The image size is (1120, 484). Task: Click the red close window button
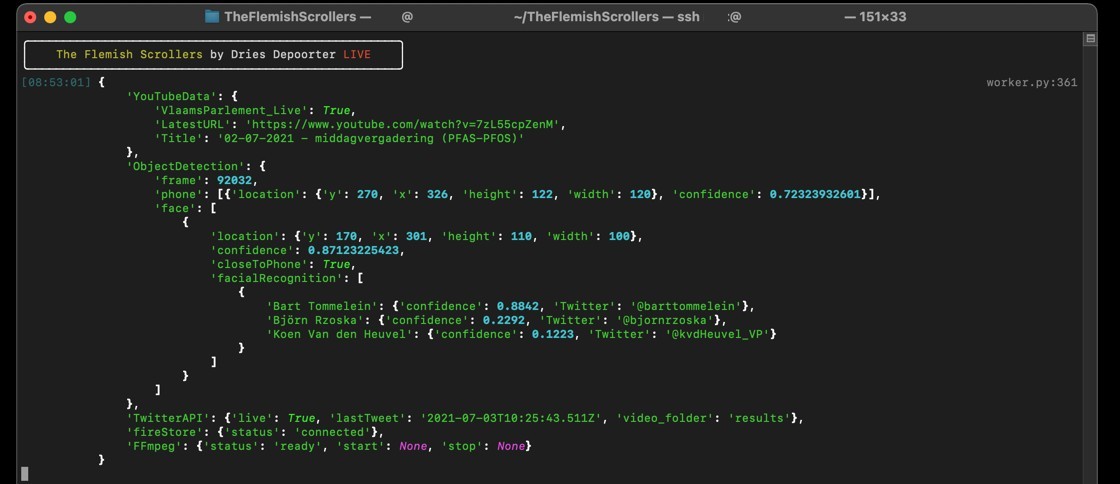click(x=30, y=17)
